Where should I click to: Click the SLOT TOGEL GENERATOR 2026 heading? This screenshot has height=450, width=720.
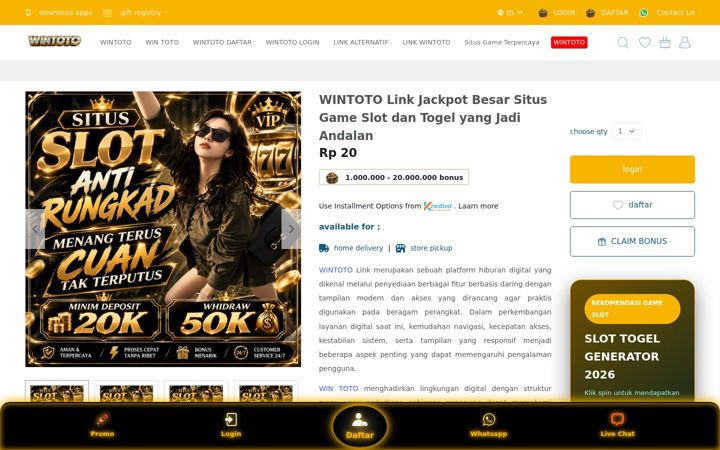pos(622,357)
